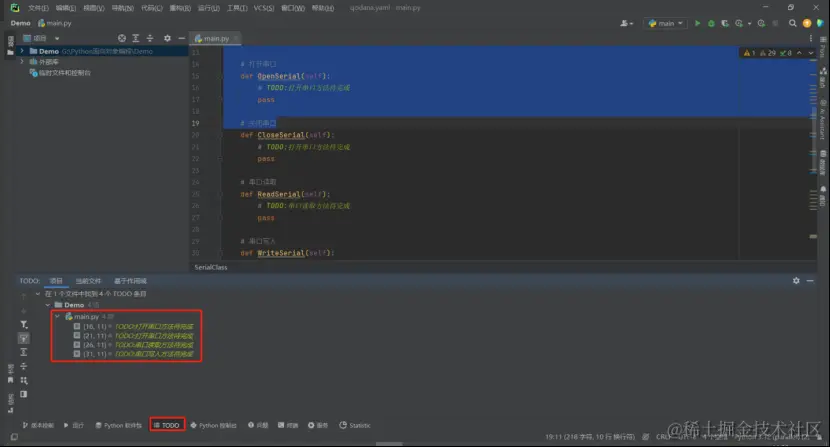Open the editor tab options three-dot menu
Image resolution: width=830 pixels, height=447 pixels.
810,38
